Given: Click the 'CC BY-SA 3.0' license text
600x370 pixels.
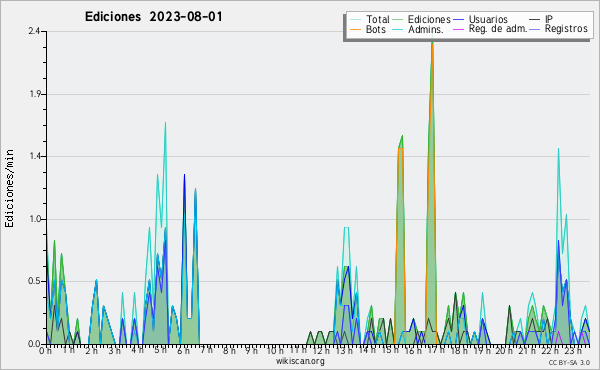Looking at the screenshot, I should [x=569, y=362].
